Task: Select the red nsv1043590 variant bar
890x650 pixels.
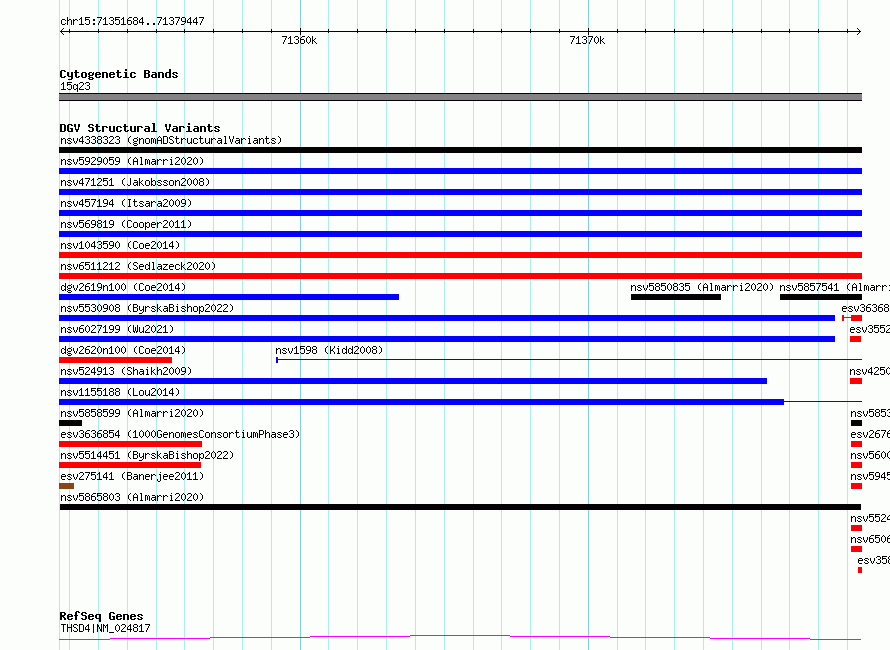Action: click(x=460, y=255)
